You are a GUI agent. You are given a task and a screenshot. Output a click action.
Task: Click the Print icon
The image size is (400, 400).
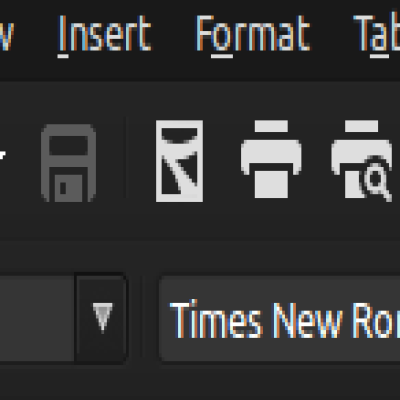(271, 159)
